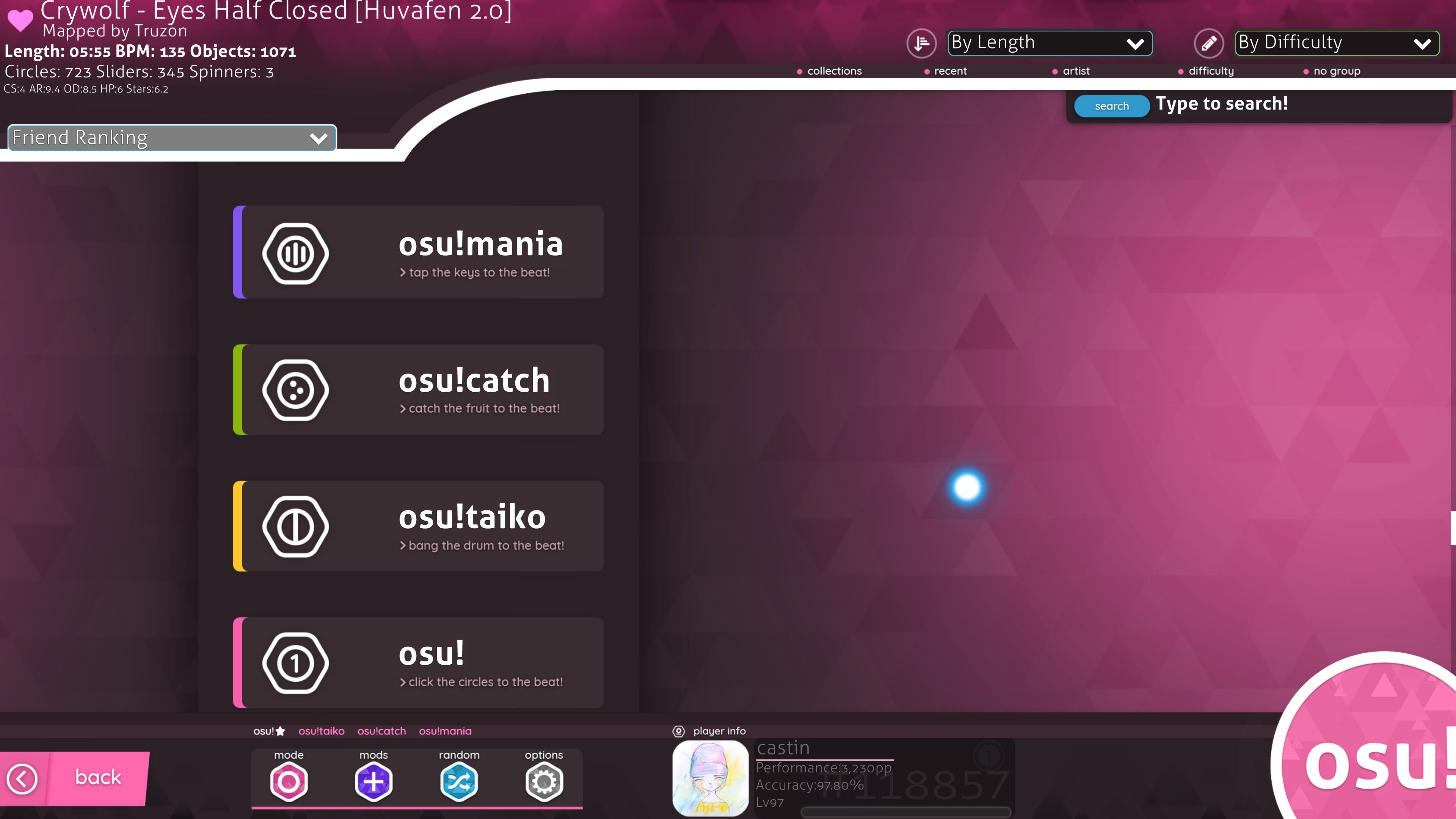Screen dimensions: 1456x819
Task: Select the osu!catch game mode
Action: pyautogui.click(x=418, y=389)
